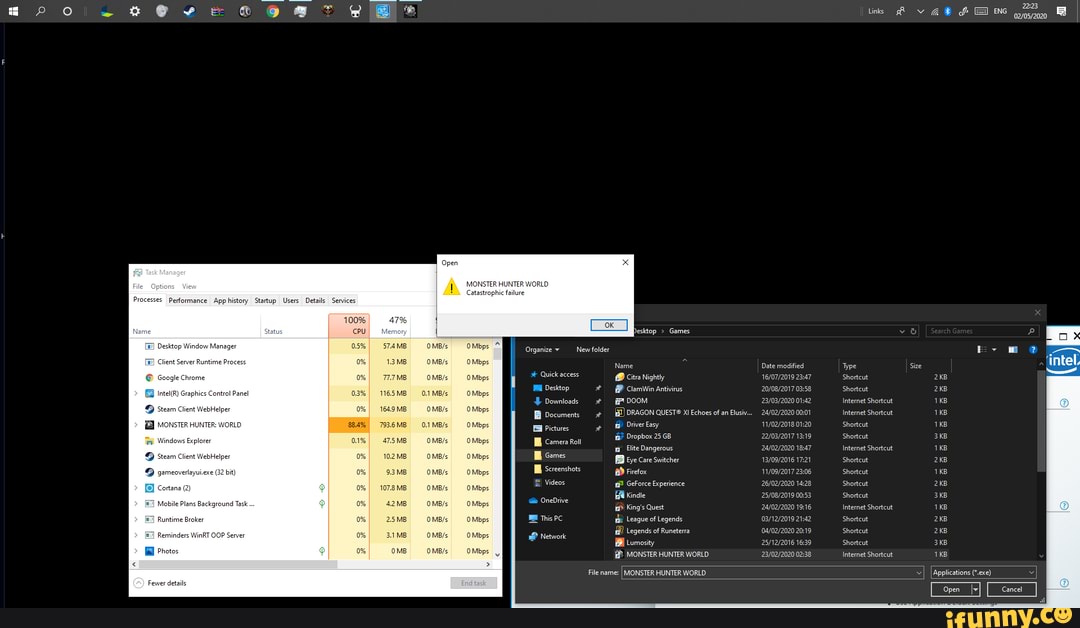Select Screenshots folder in navigation pane

click(x=562, y=469)
